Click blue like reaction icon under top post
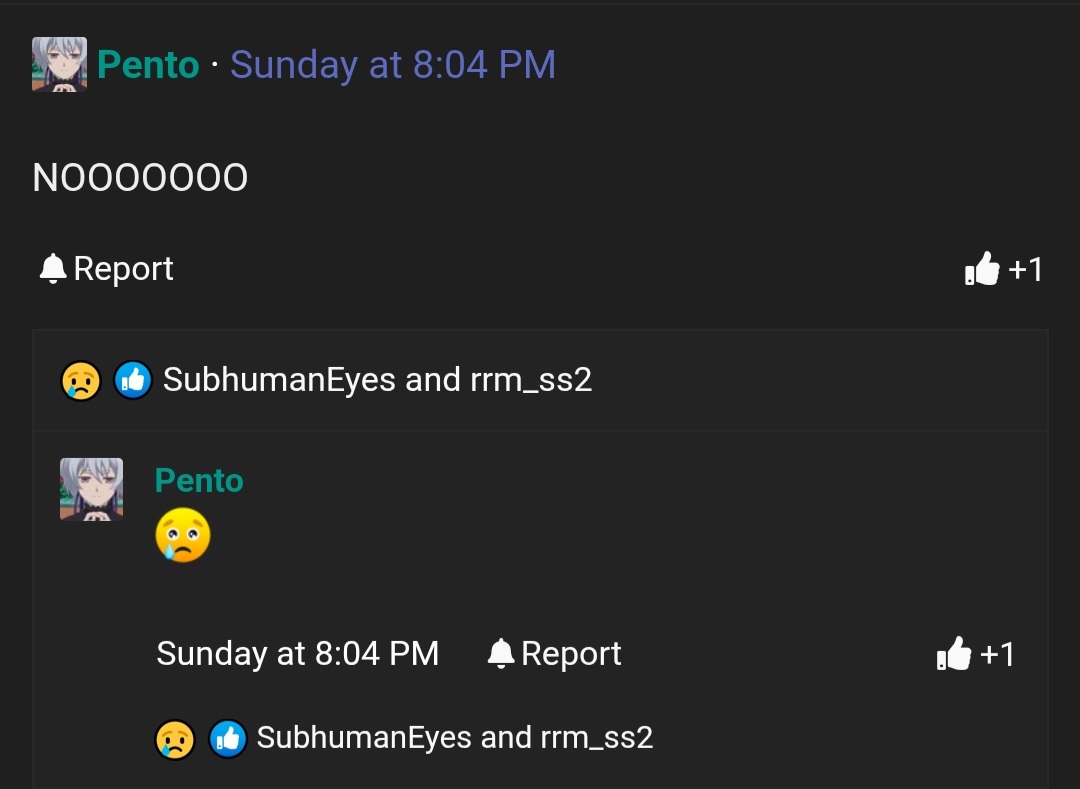Image resolution: width=1080 pixels, height=789 pixels. 132,380
